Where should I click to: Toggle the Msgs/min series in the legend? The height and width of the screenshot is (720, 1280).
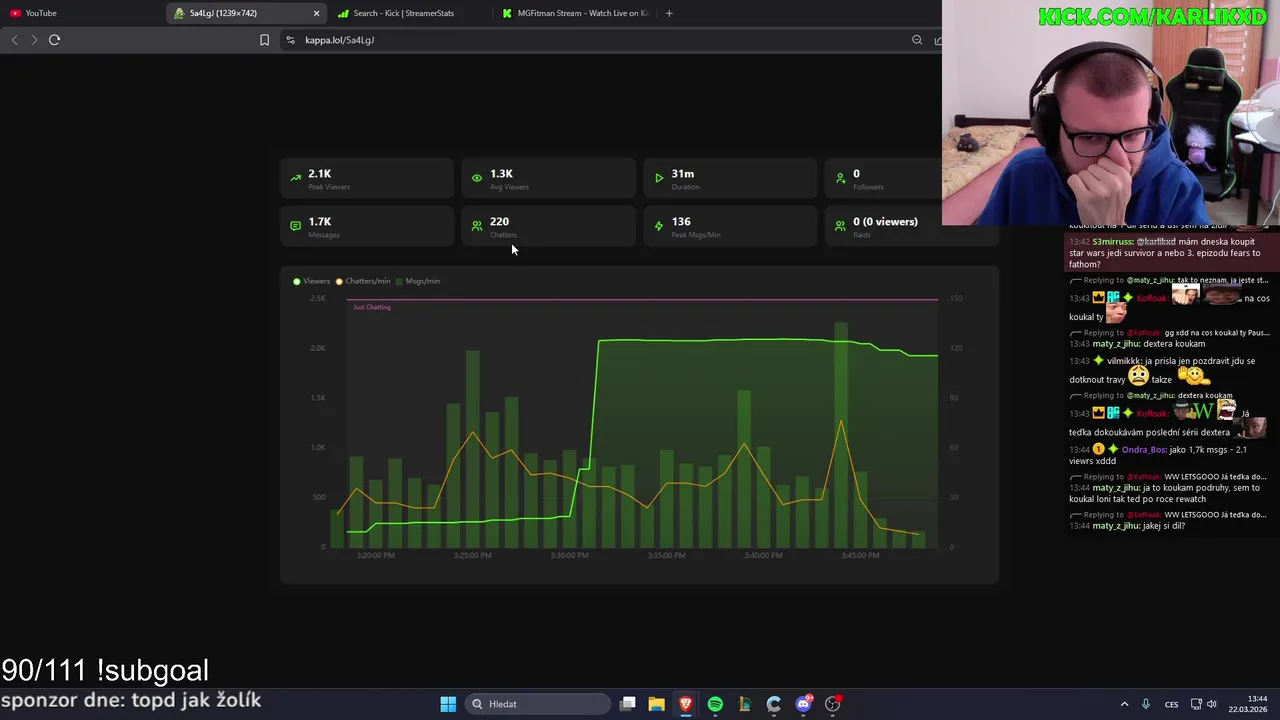[x=418, y=281]
